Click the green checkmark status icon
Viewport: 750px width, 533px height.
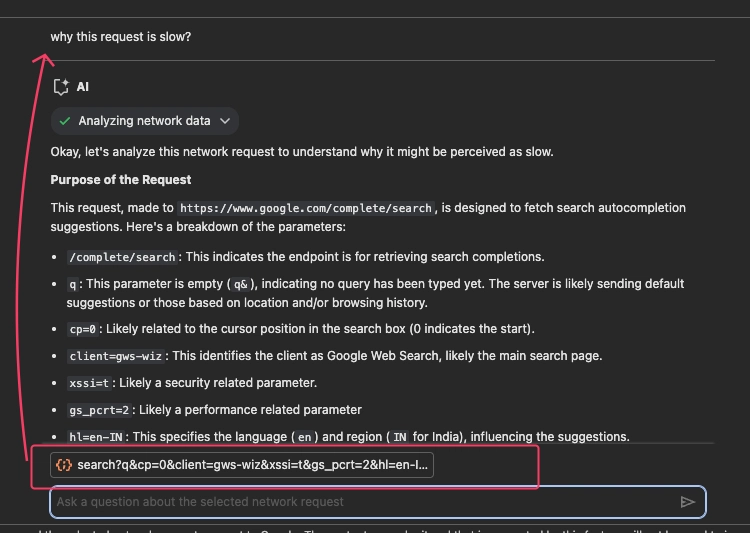point(65,121)
